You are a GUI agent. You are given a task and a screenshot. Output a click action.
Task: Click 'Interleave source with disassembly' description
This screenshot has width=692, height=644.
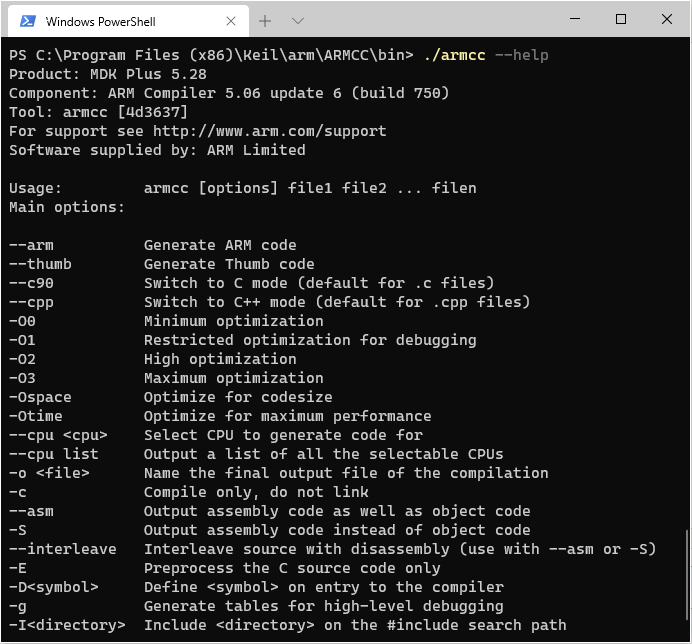coord(400,549)
